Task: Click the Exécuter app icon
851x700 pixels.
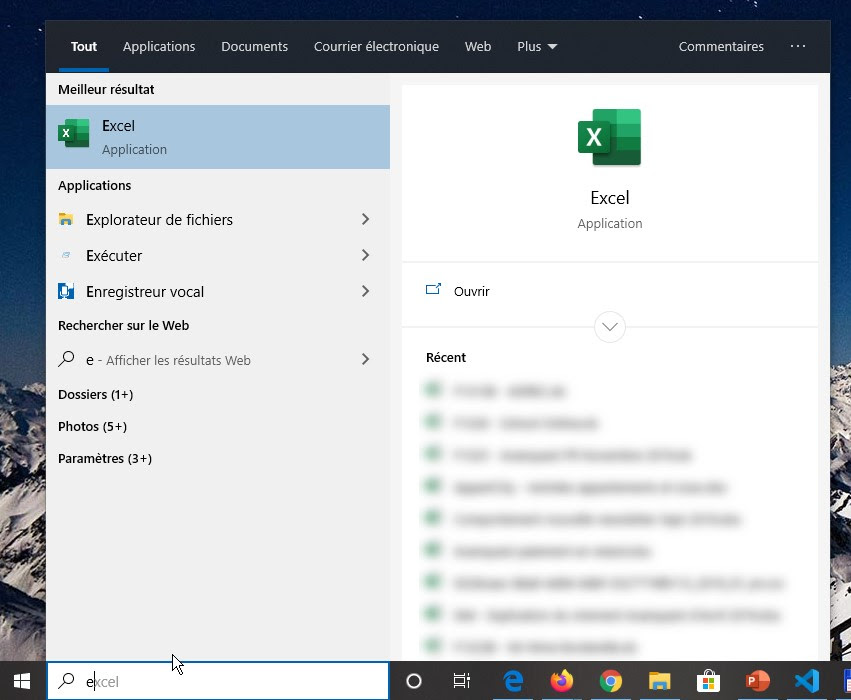Action: click(x=66, y=255)
